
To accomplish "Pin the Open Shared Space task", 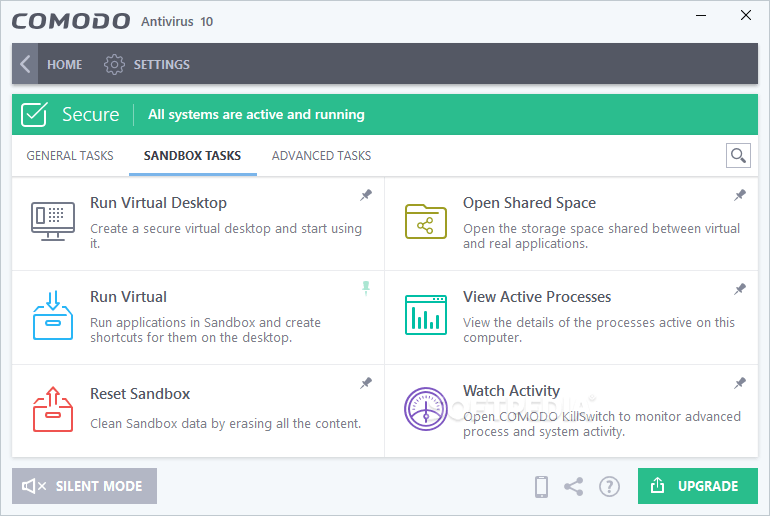I will [740, 195].
